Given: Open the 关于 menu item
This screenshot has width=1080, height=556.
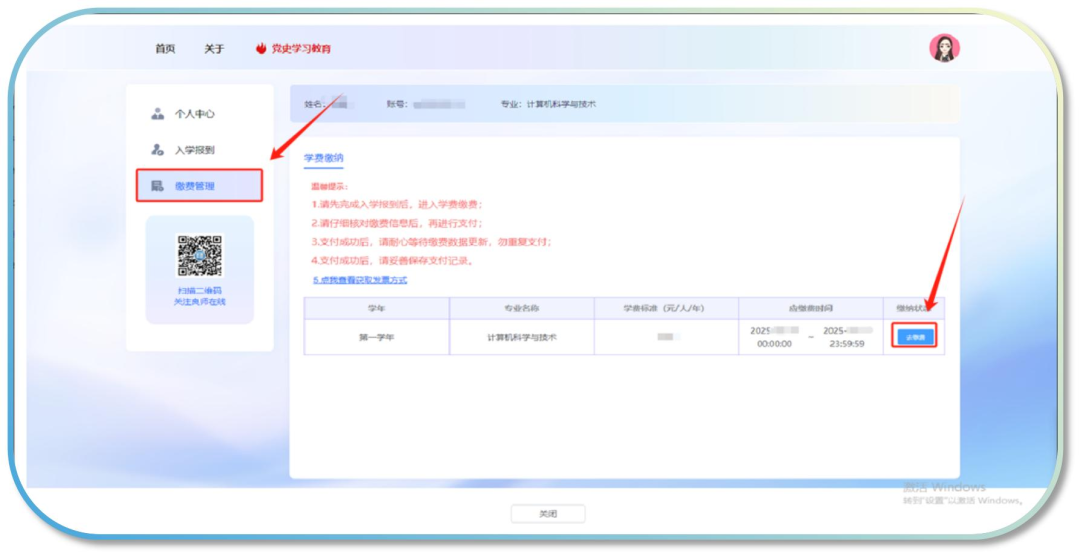Looking at the screenshot, I should point(214,49).
